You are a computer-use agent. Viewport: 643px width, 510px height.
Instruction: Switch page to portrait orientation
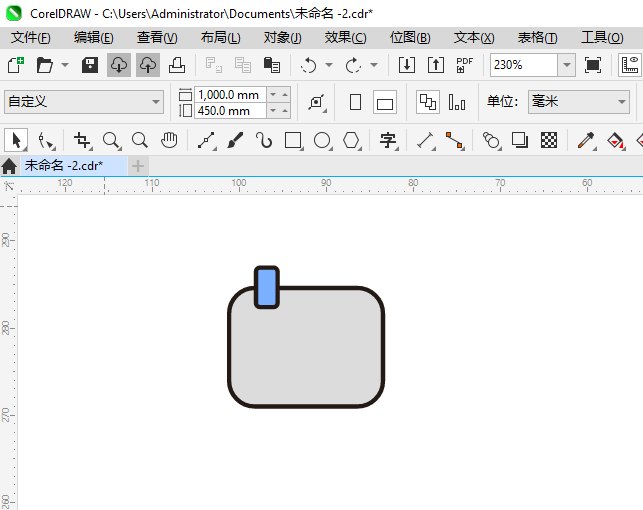355,102
